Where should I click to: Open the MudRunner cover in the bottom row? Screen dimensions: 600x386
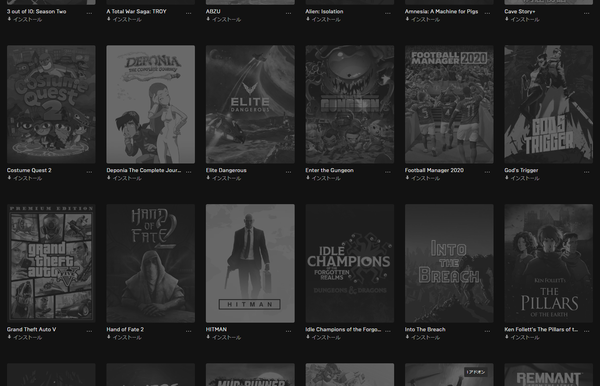coord(250,375)
